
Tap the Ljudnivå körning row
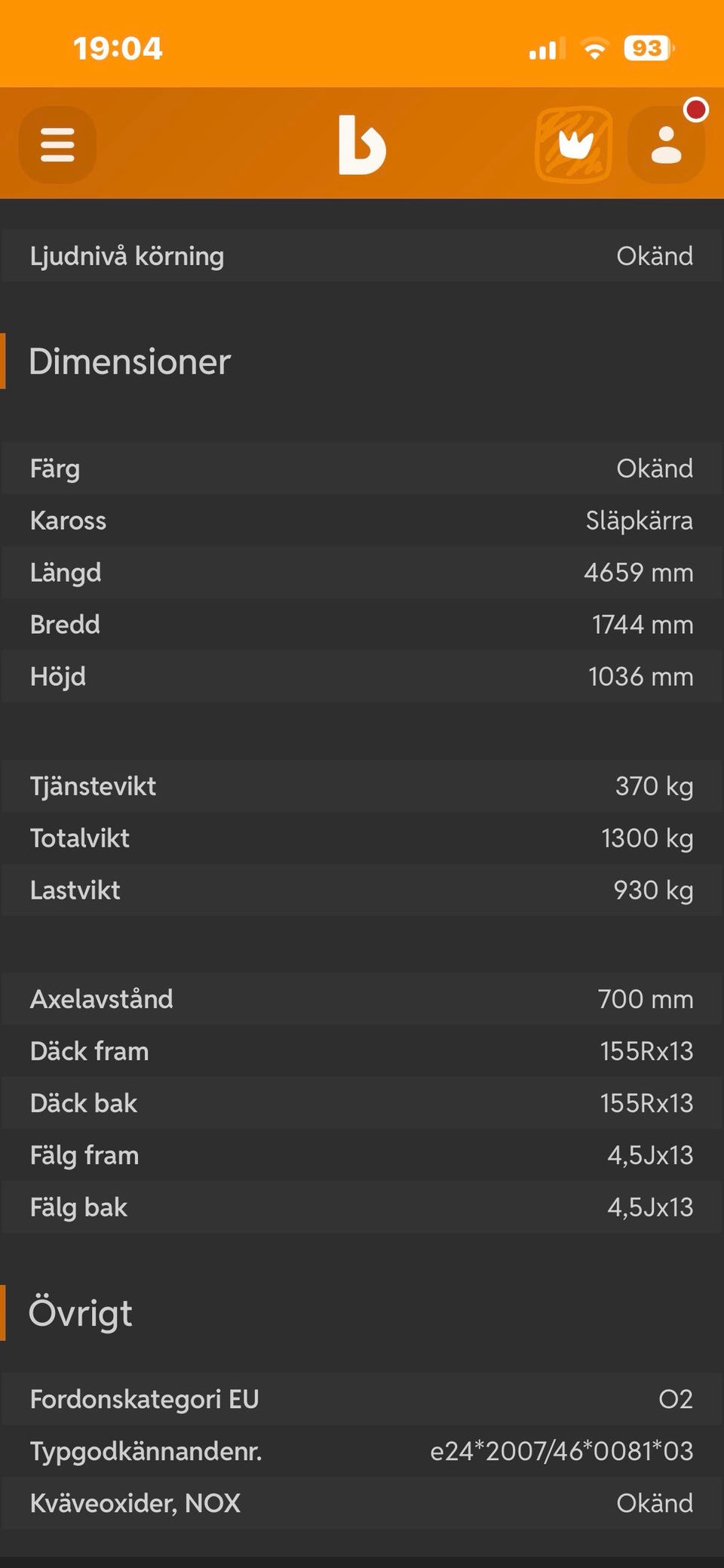[x=362, y=256]
